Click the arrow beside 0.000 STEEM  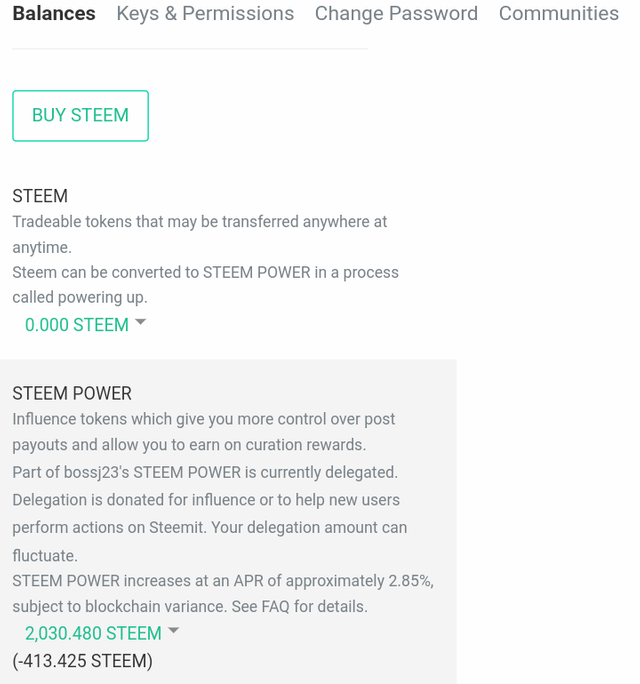pos(140,322)
